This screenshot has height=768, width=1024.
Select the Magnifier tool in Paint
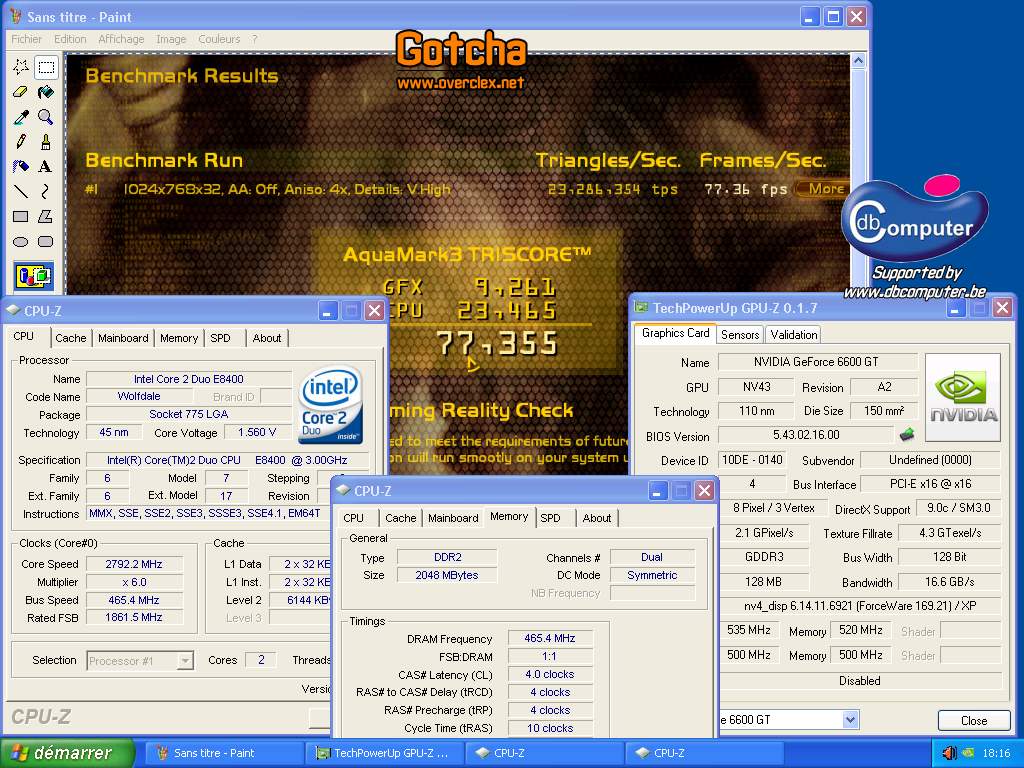(46, 116)
